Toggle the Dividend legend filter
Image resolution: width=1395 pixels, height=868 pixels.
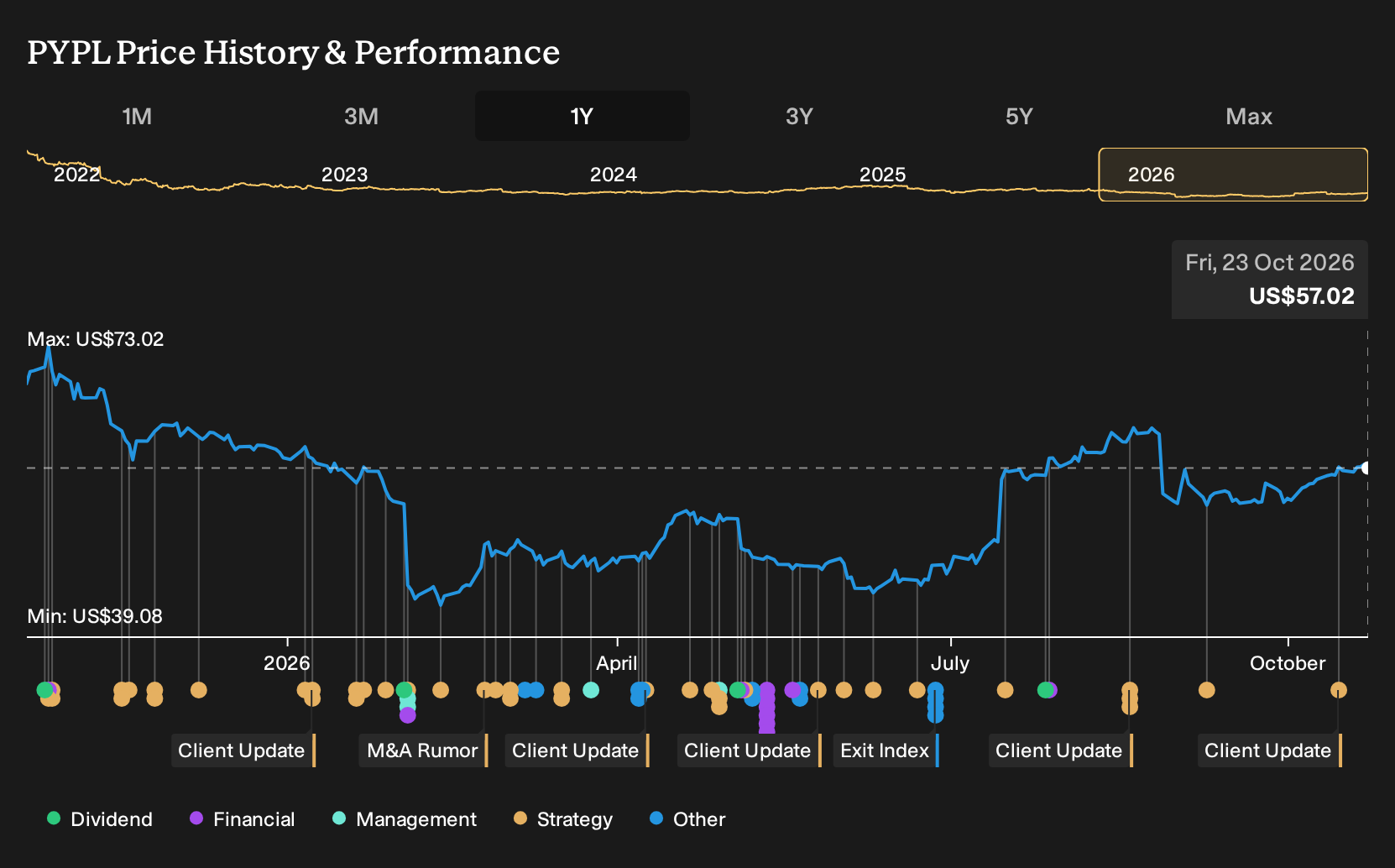click(100, 819)
